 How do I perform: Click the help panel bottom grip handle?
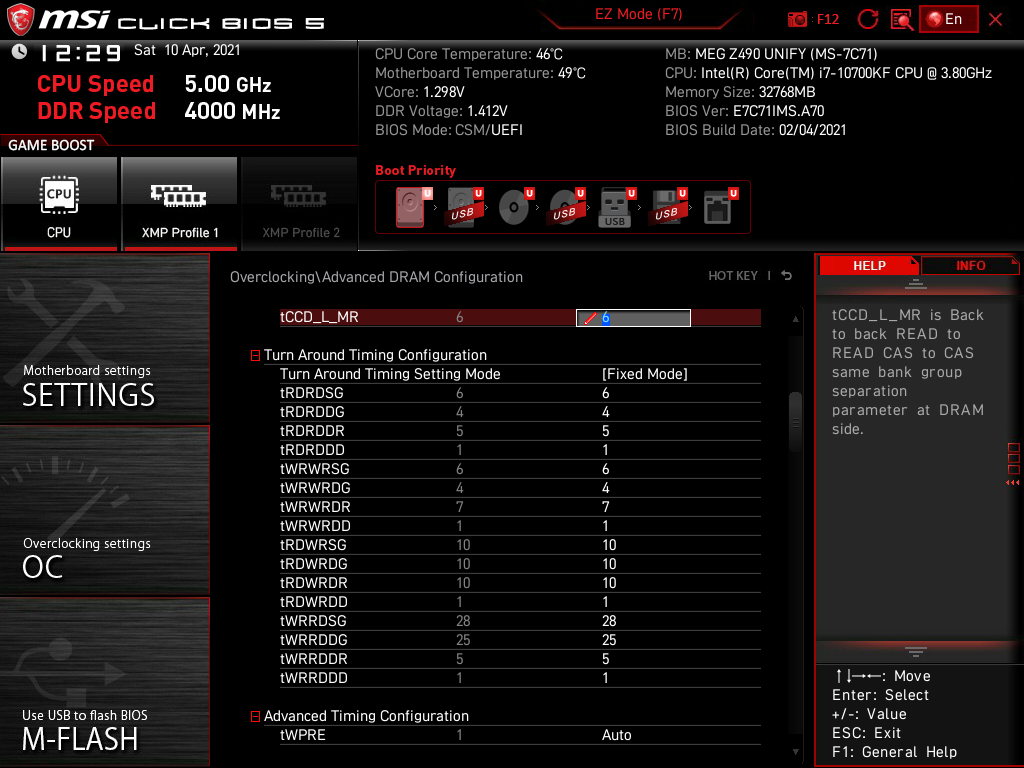pyautogui.click(x=916, y=652)
